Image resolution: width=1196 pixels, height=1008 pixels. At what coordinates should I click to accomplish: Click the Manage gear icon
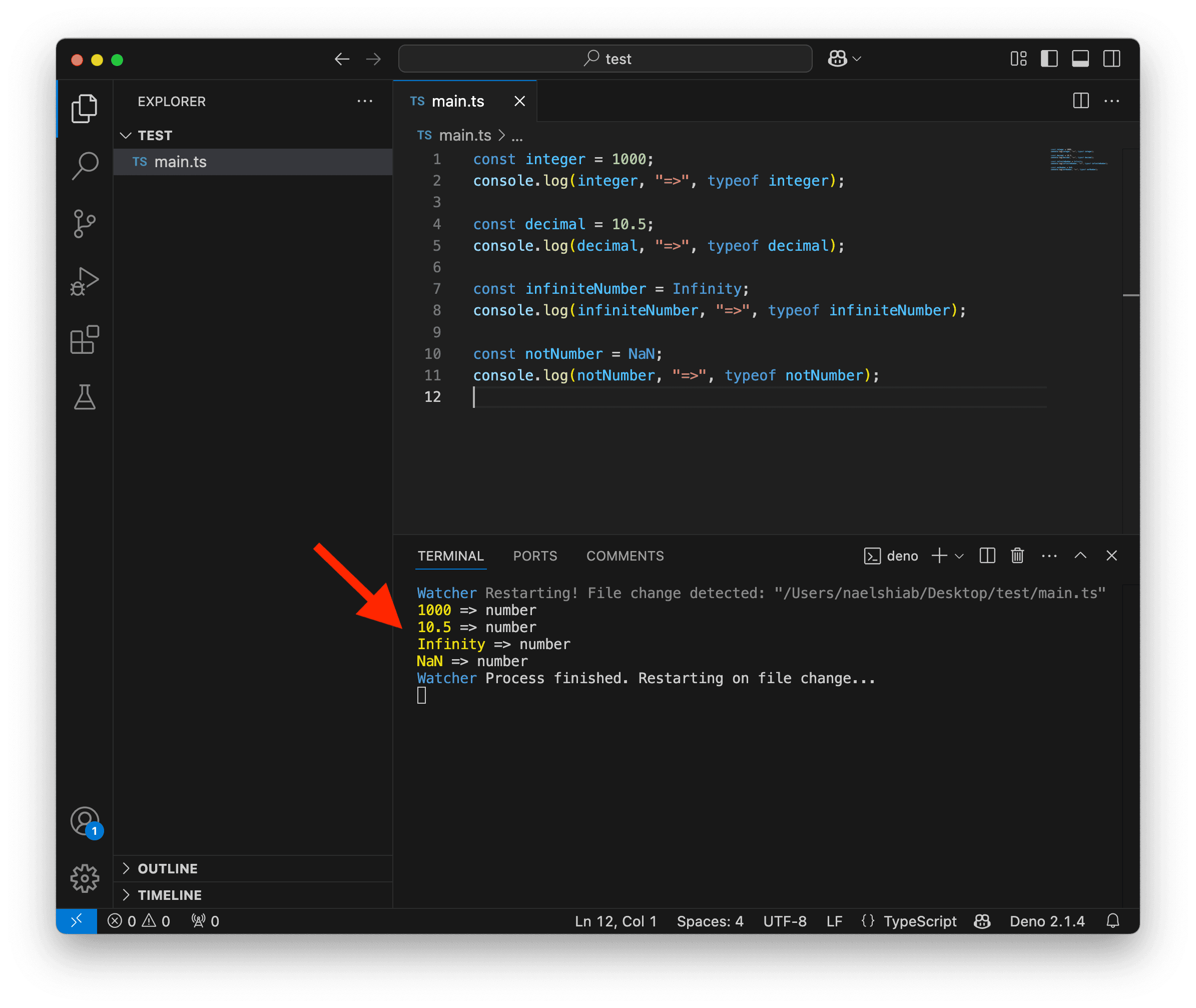pos(85,878)
